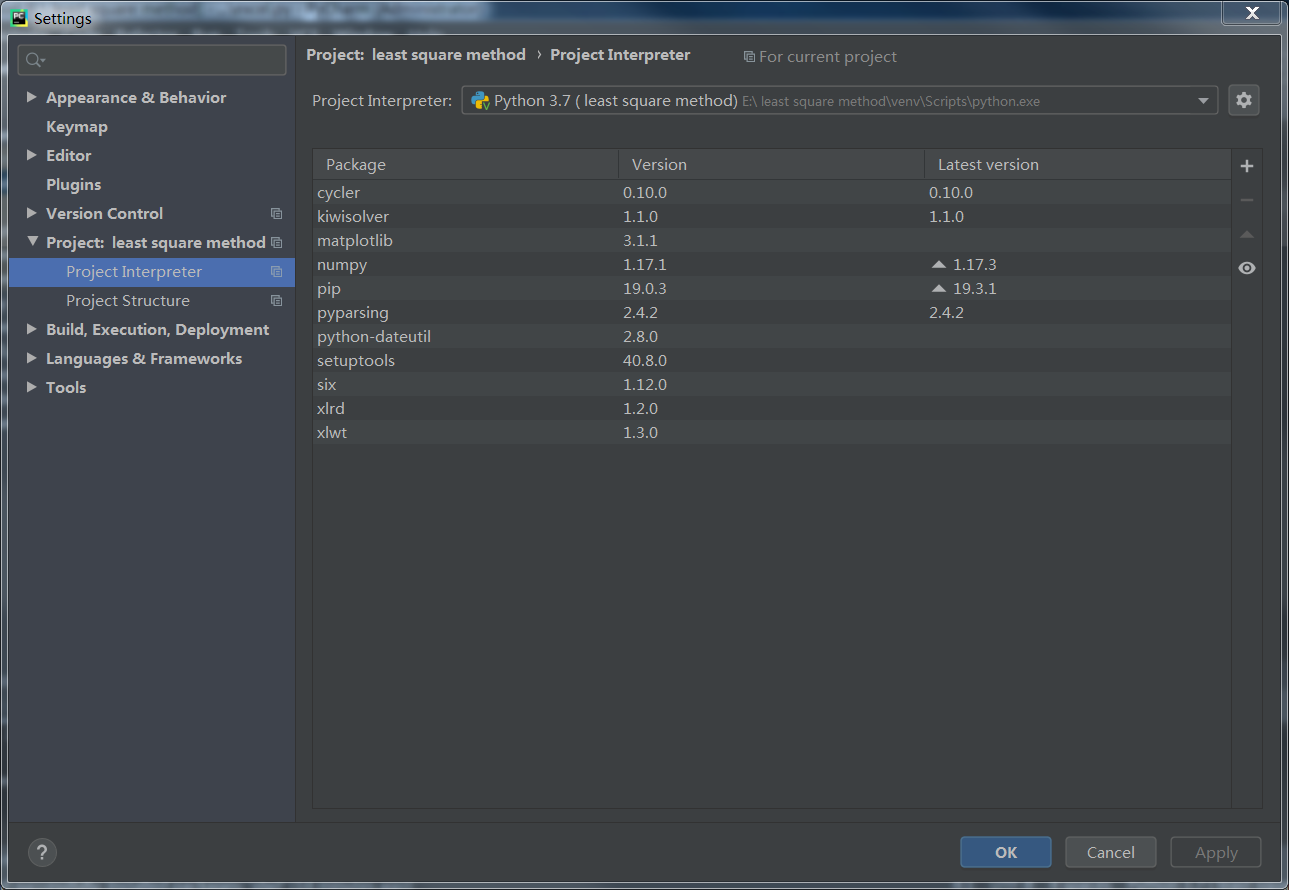Click the upgrade arrow beside numpy 1.17.3
The height and width of the screenshot is (890, 1289).
coord(938,264)
